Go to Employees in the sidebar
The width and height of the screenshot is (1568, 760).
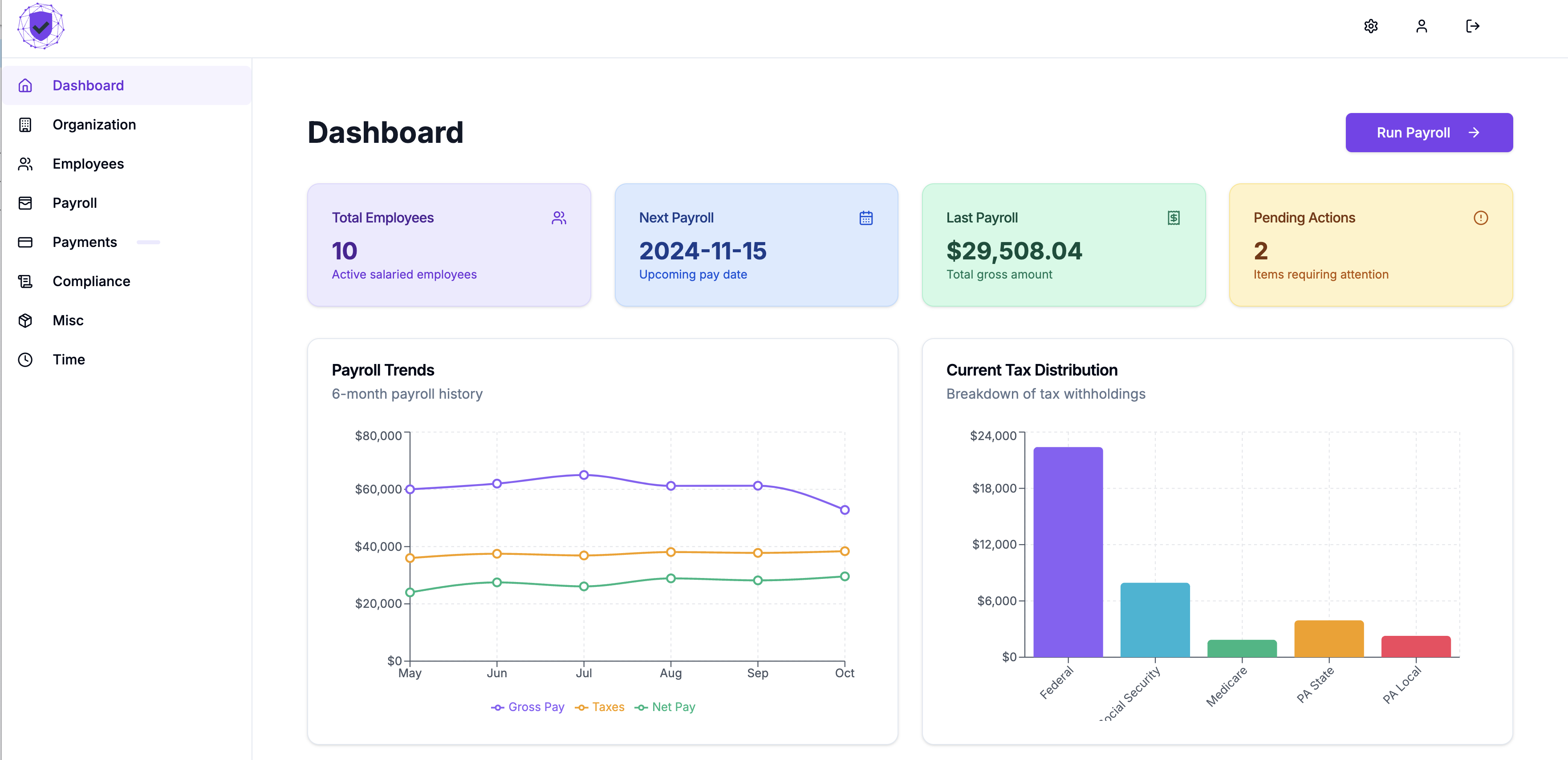point(88,164)
